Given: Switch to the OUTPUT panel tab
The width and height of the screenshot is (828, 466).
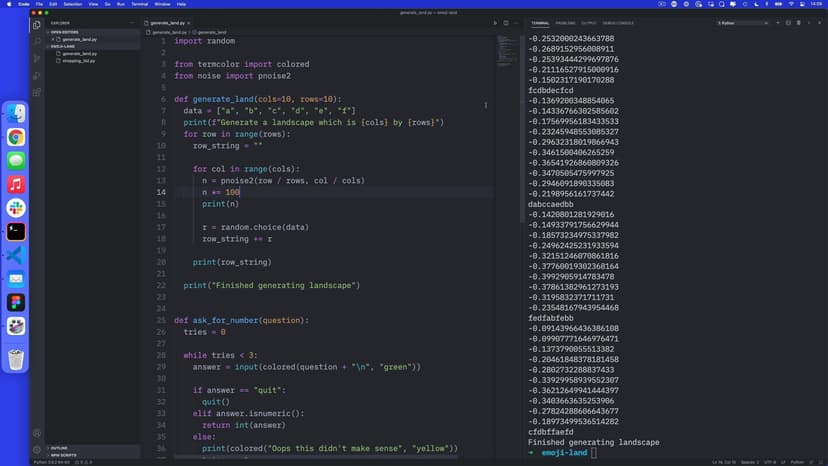Looking at the screenshot, I should point(589,22).
